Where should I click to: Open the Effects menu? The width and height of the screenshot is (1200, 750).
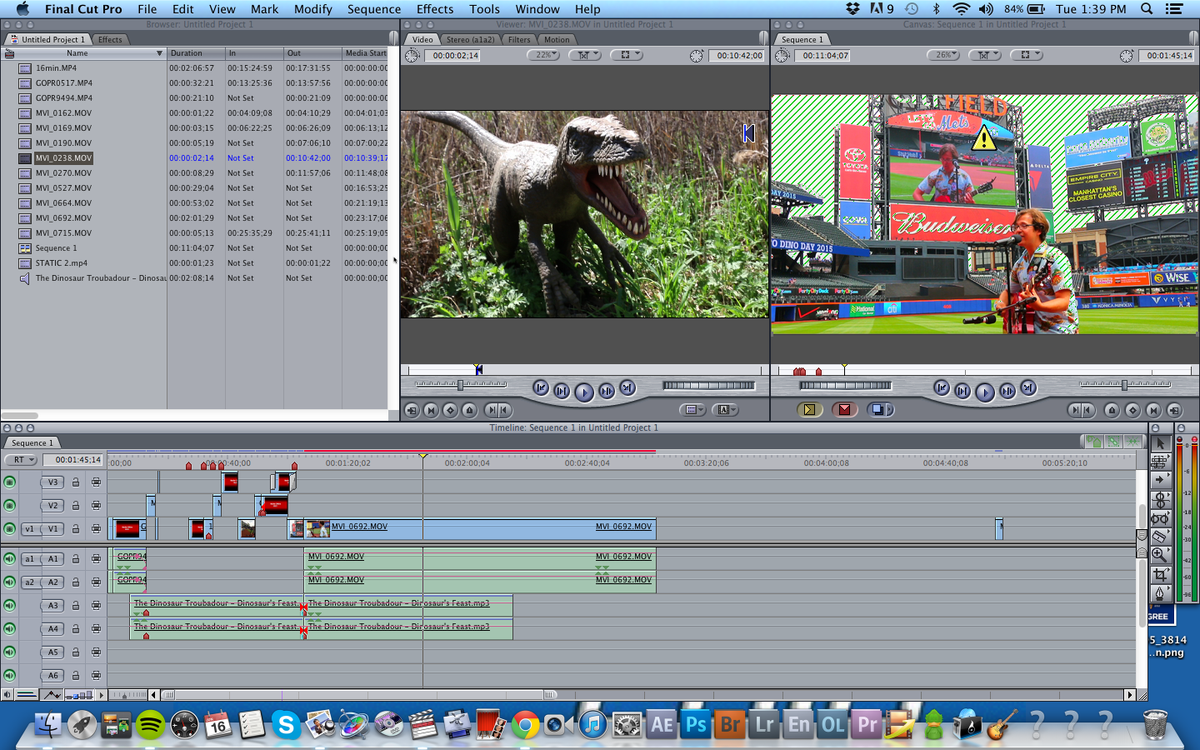tap(435, 9)
